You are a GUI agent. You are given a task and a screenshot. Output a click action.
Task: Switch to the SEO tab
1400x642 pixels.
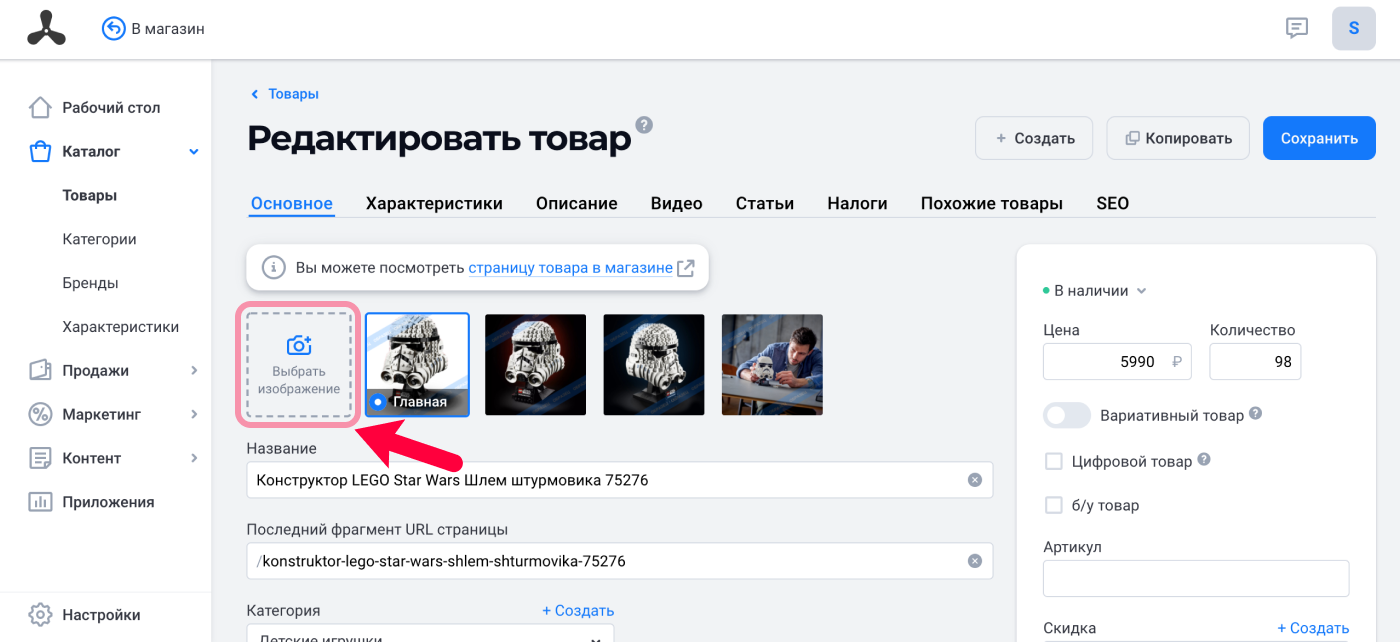pos(1113,203)
